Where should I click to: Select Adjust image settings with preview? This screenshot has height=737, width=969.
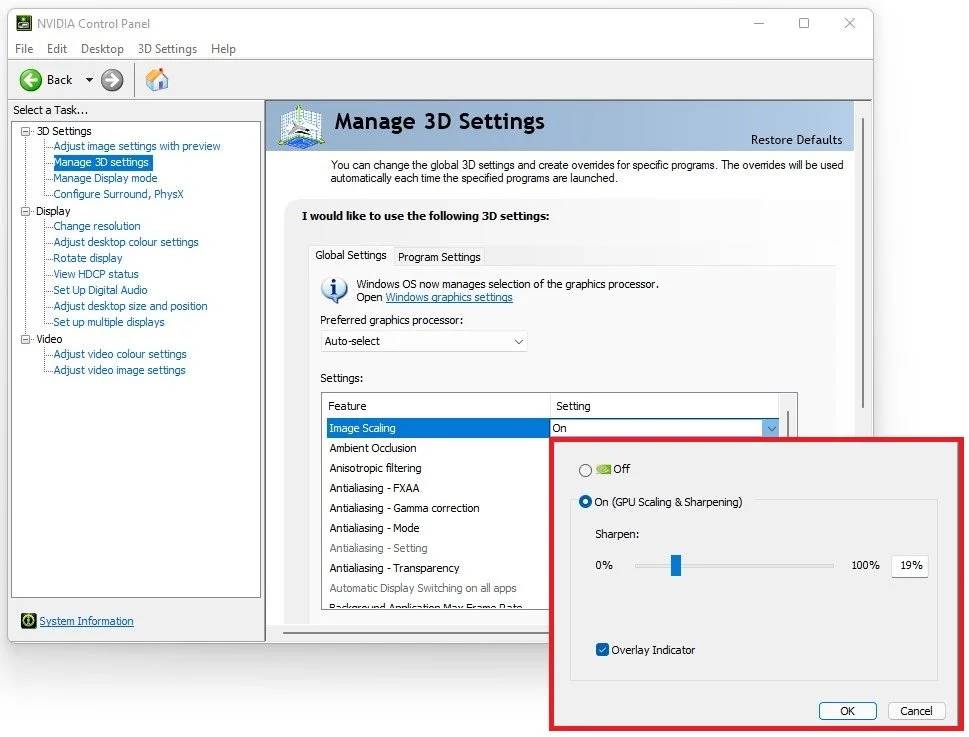[x=137, y=146]
